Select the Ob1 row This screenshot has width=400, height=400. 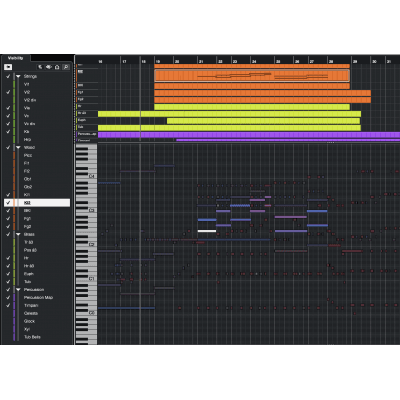click(x=37, y=179)
